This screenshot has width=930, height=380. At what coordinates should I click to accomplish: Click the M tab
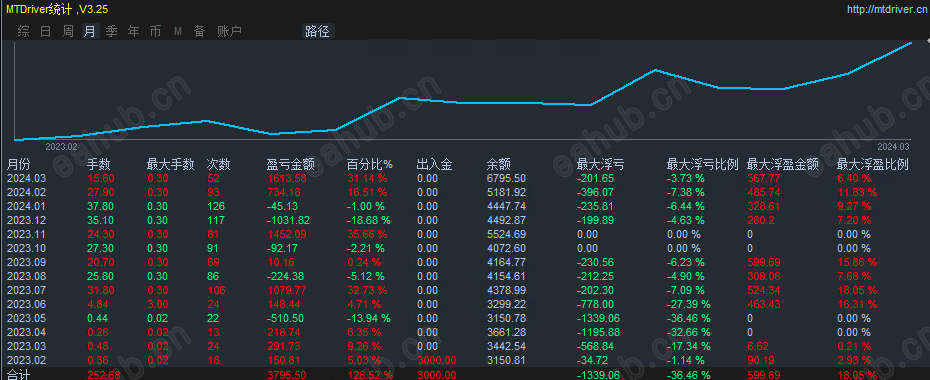(x=177, y=31)
